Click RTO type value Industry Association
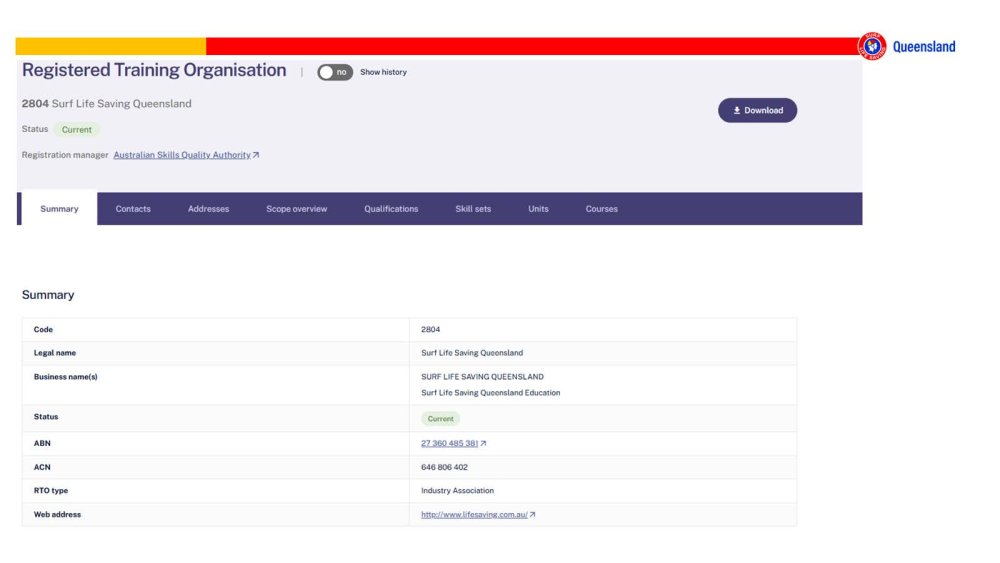 (457, 490)
